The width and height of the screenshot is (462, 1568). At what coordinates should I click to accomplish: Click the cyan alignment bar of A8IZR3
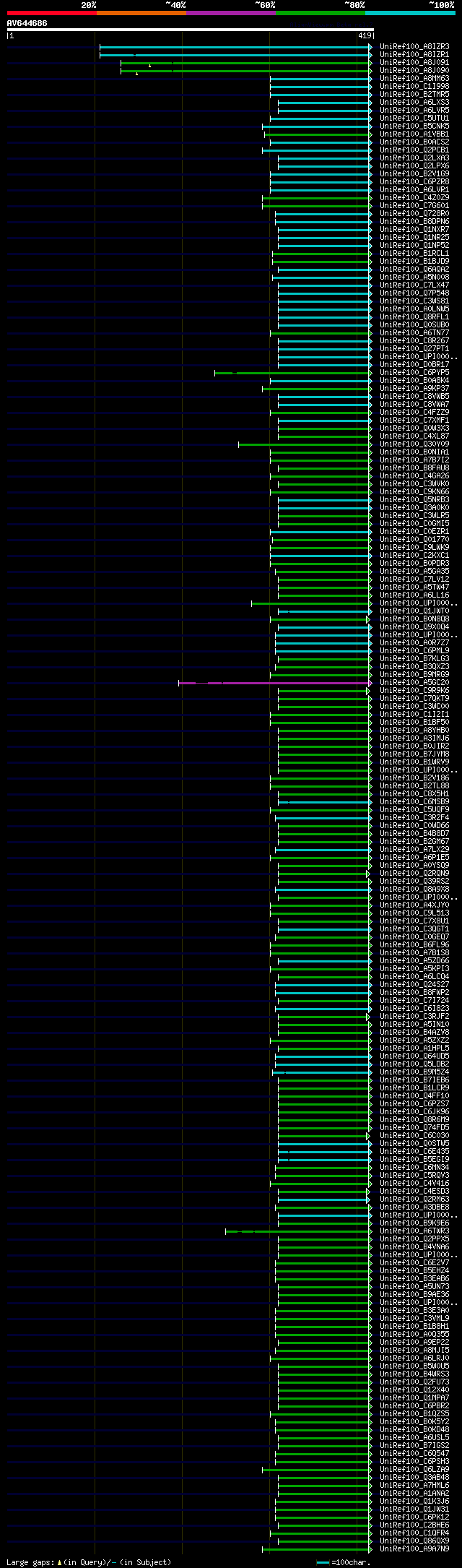[235, 47]
